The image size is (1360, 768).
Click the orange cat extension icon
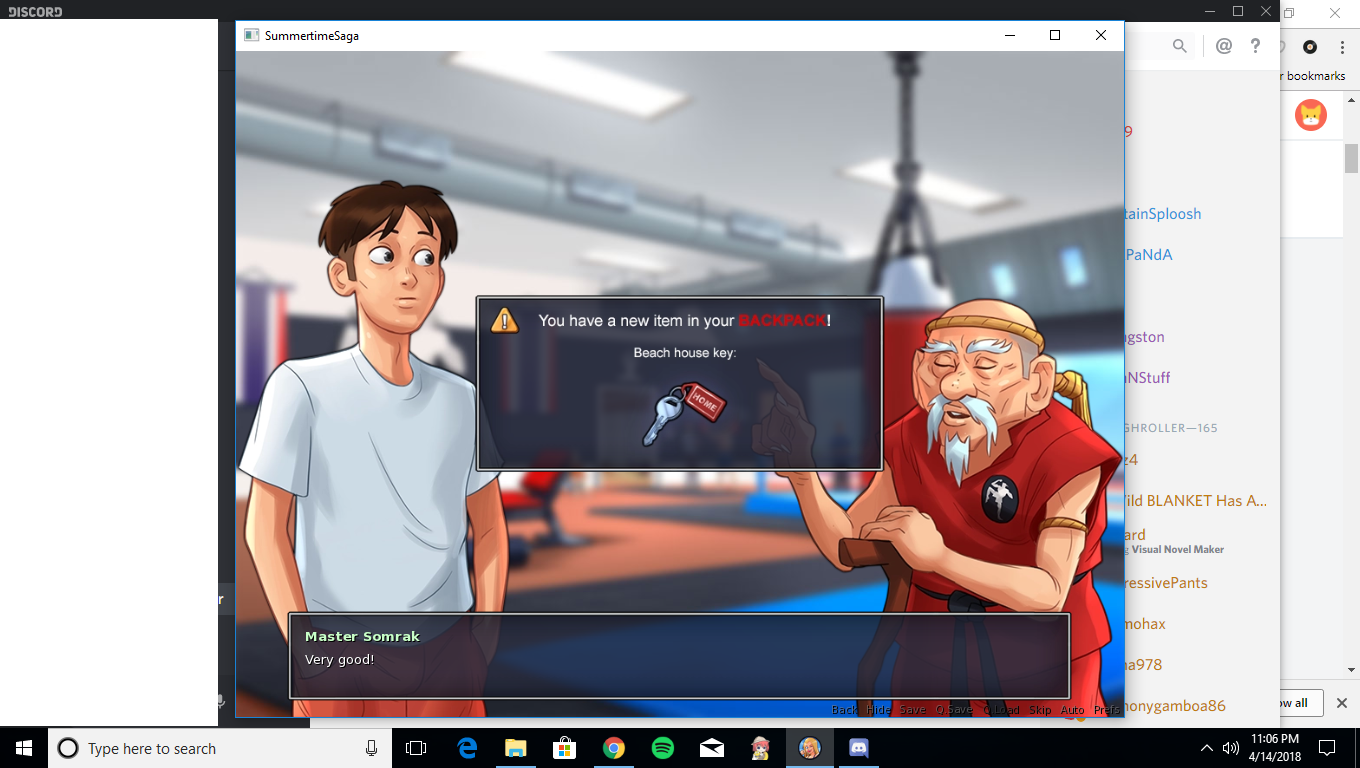point(1310,115)
